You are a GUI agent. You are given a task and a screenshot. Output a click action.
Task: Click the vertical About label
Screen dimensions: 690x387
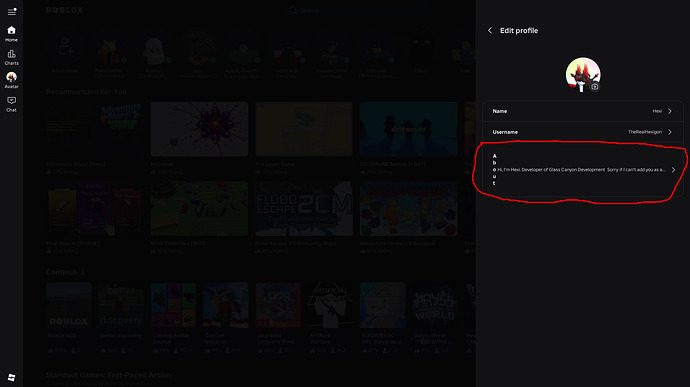tap(495, 170)
